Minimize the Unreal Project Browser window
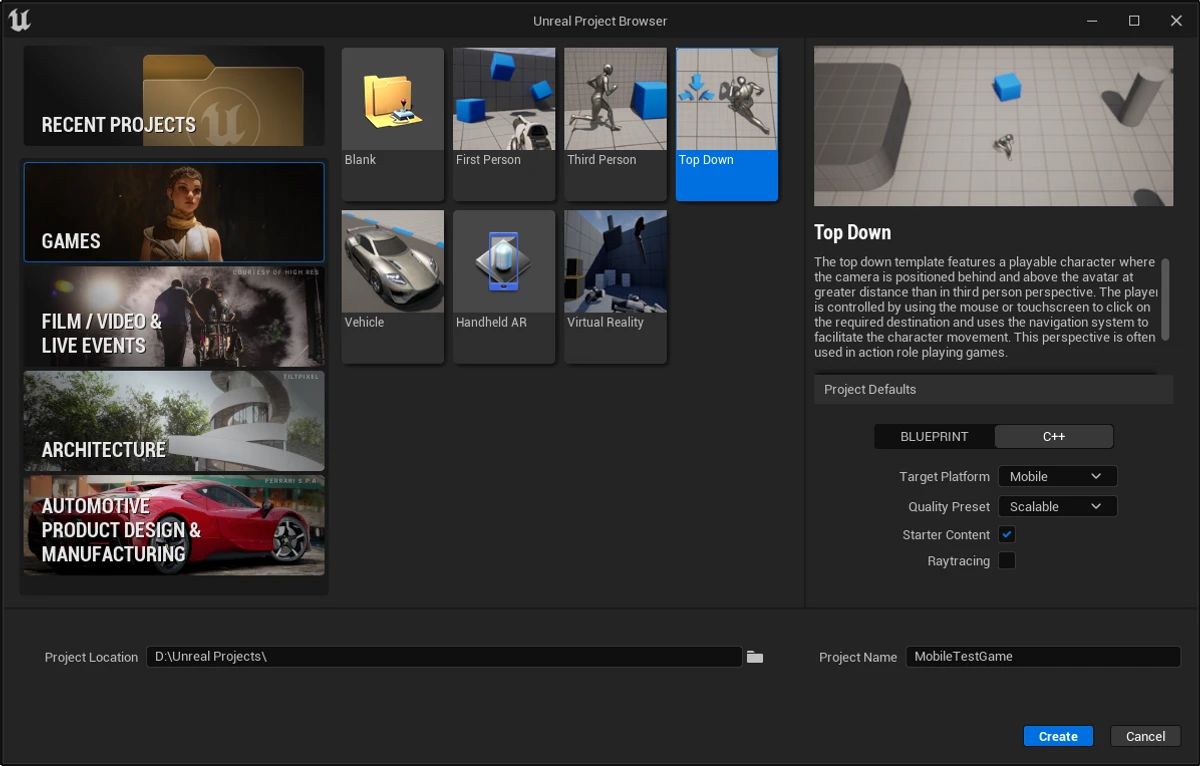Viewport: 1200px width, 766px height. coord(1092,20)
